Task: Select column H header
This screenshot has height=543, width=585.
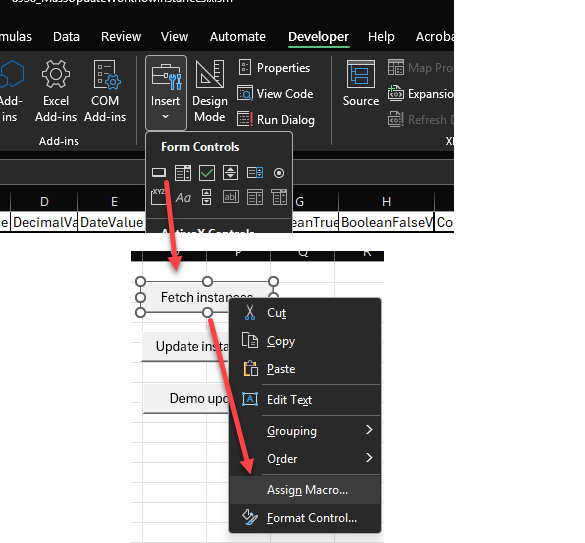Action: point(387,202)
